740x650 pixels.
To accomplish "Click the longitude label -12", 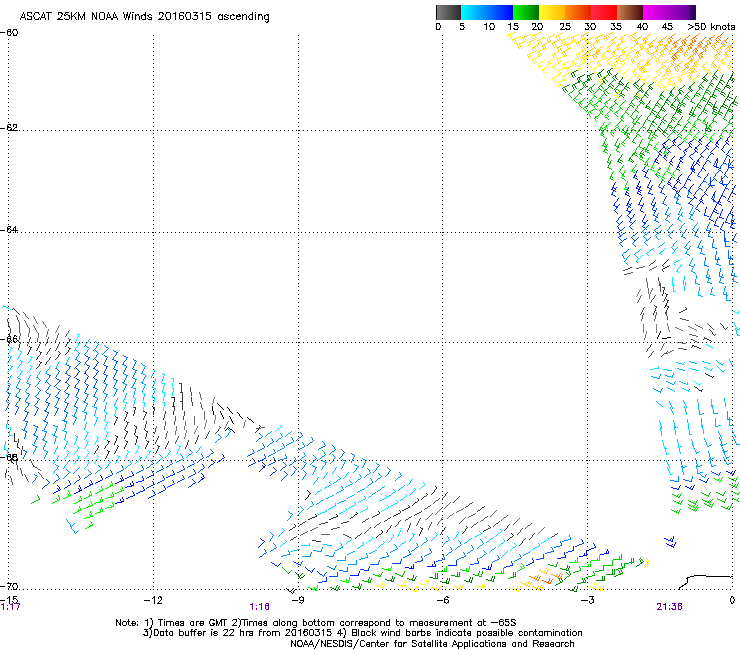I will [152, 600].
